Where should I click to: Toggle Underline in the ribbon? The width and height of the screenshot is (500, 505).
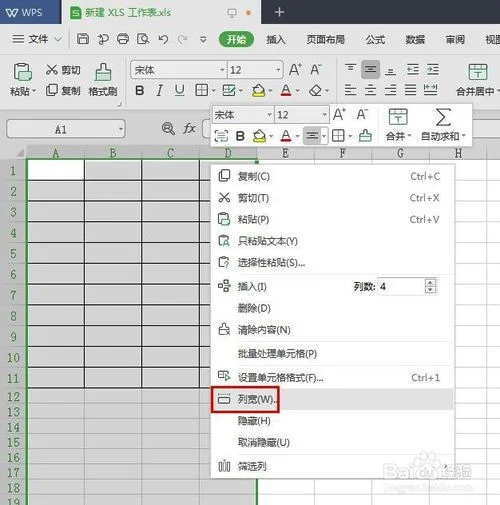pyautogui.click(x=179, y=90)
